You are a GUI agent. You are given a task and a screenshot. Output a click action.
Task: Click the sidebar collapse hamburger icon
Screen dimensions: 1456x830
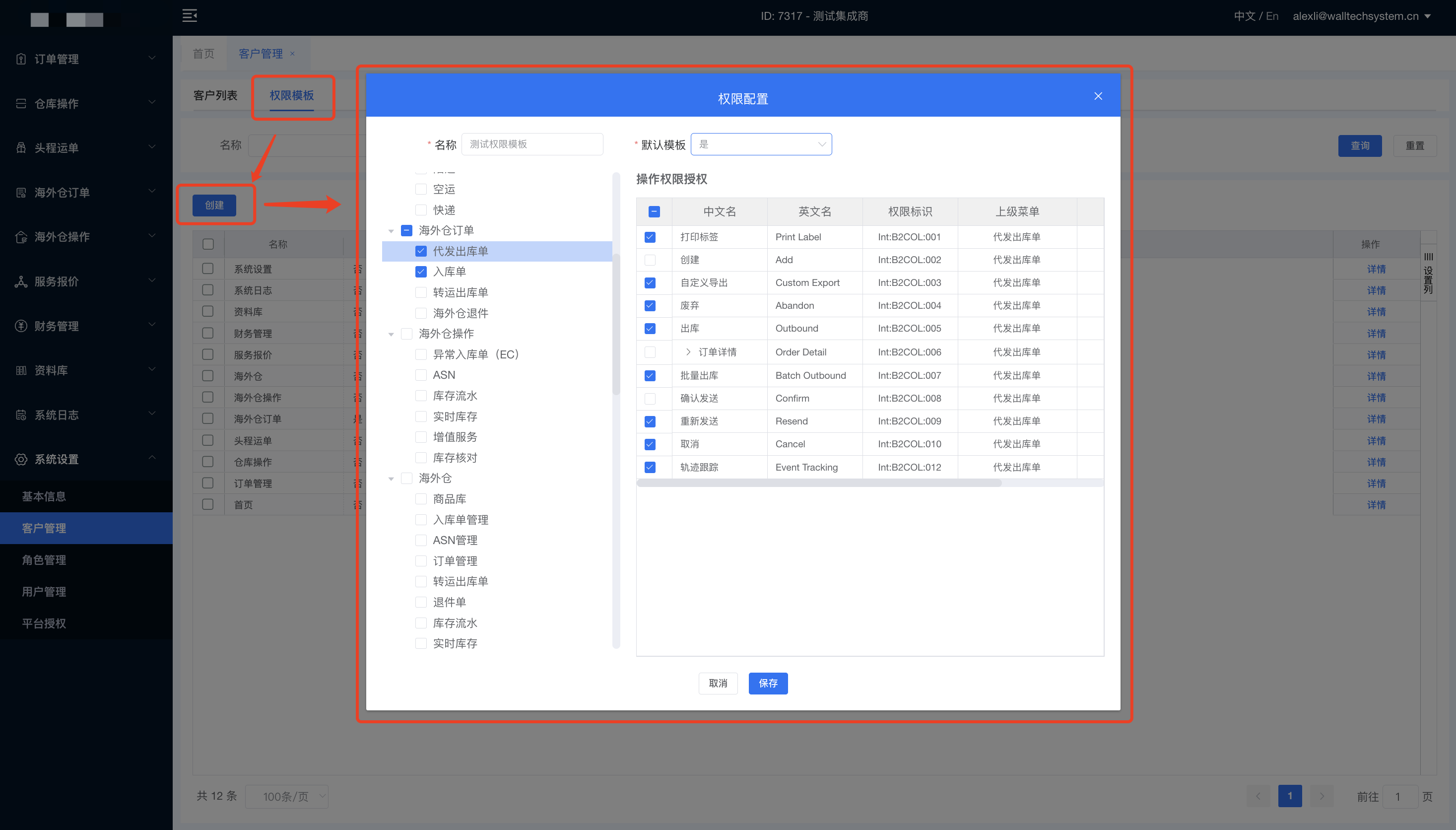[x=189, y=15]
